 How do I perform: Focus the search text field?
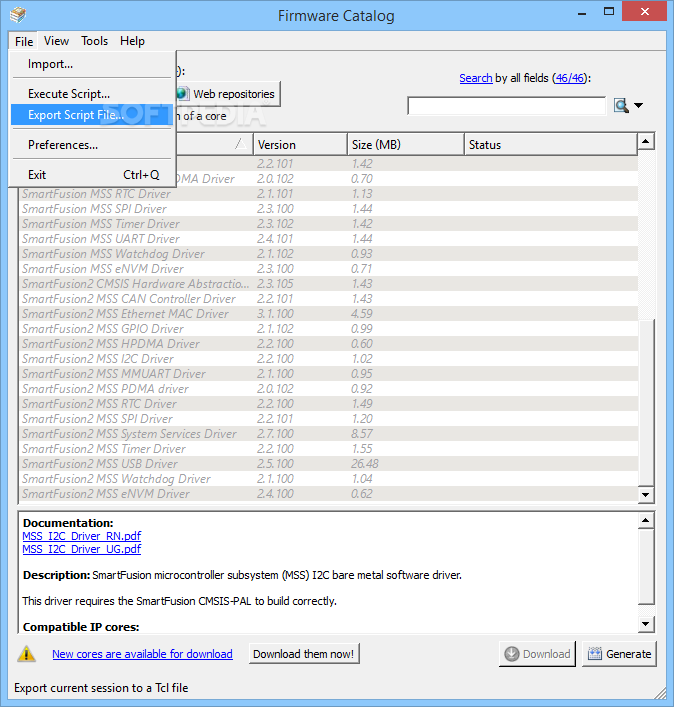coord(507,106)
